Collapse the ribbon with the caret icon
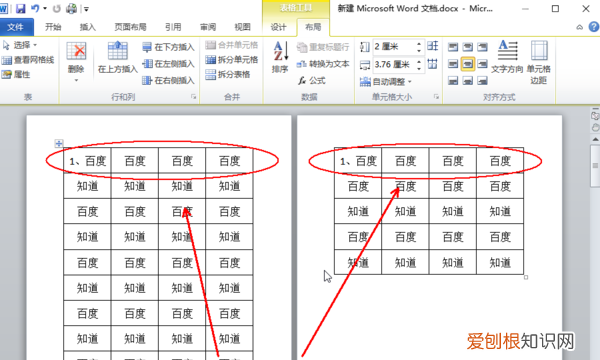This screenshot has width=600, height=360. click(x=580, y=27)
